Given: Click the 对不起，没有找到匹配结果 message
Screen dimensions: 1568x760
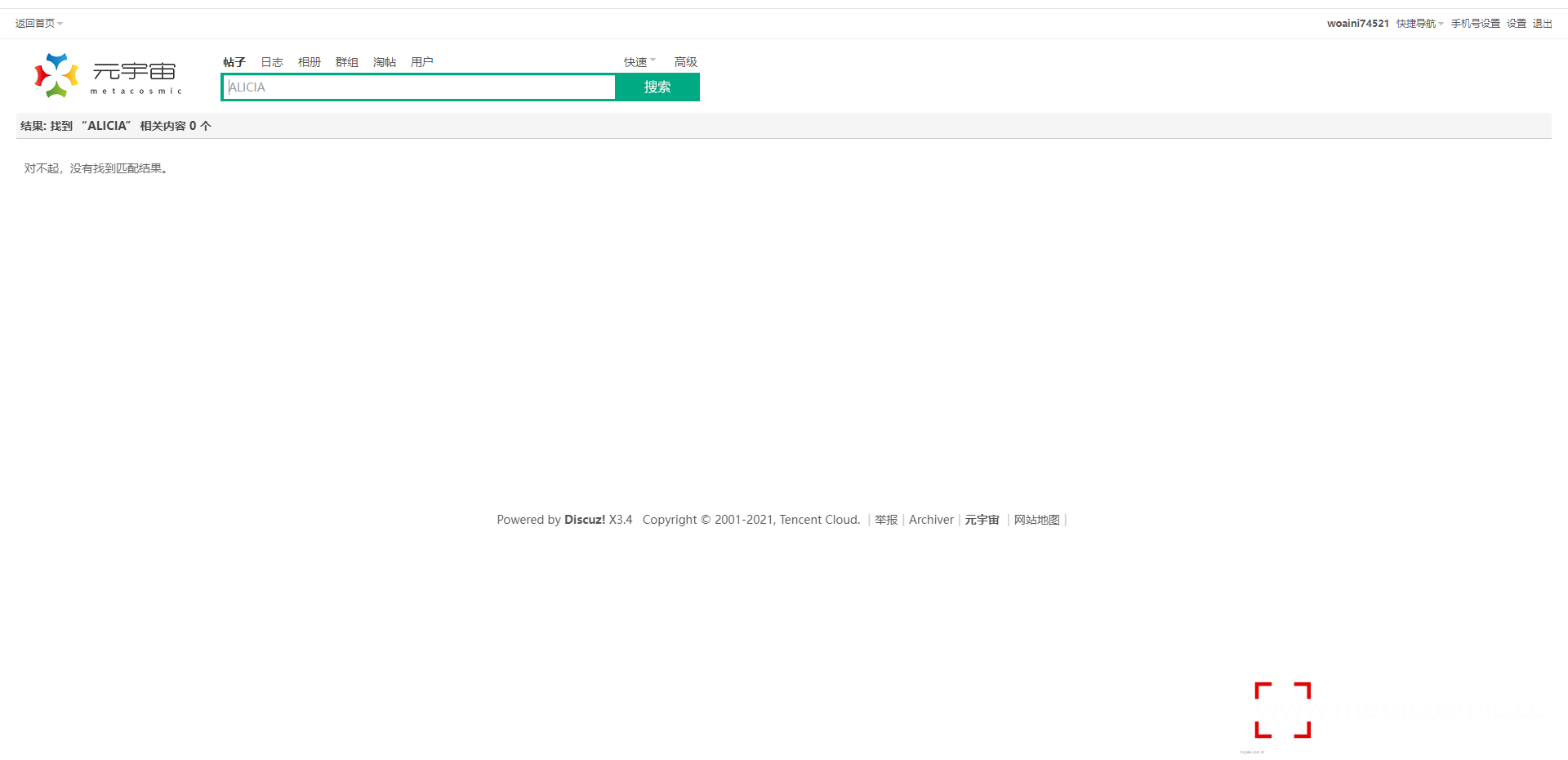Looking at the screenshot, I should [96, 168].
